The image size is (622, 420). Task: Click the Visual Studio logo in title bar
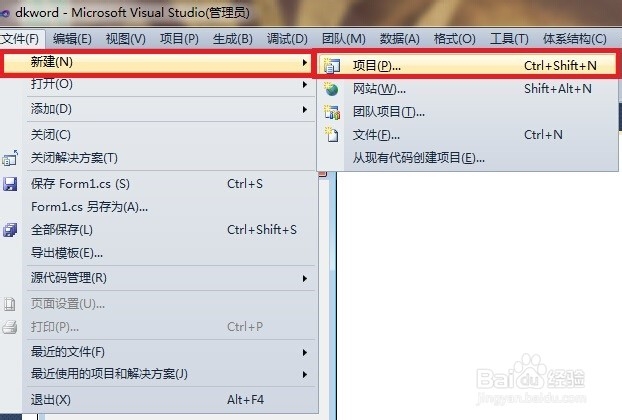point(4,13)
